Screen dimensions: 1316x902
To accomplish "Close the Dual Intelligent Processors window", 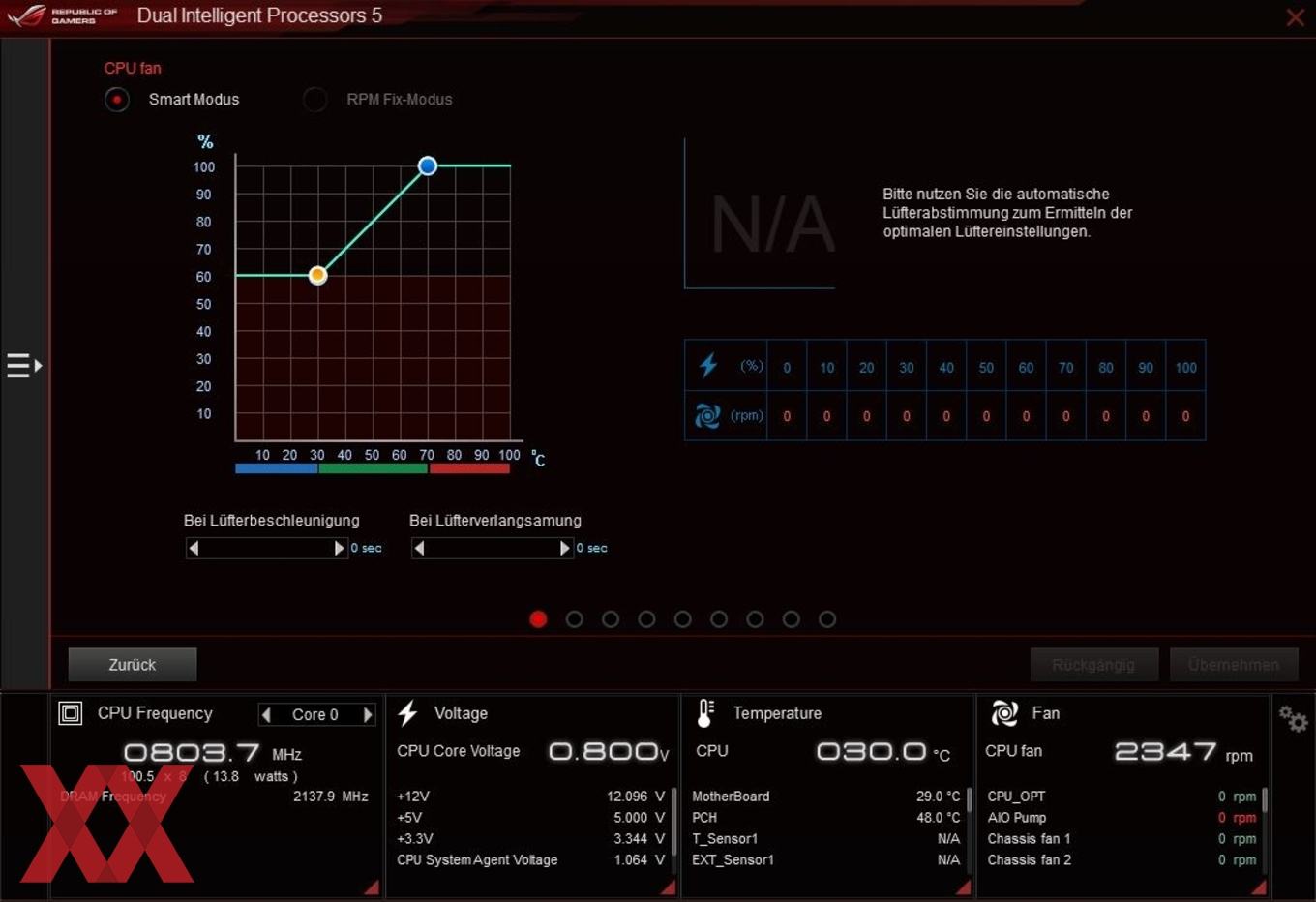I will 1295,17.
